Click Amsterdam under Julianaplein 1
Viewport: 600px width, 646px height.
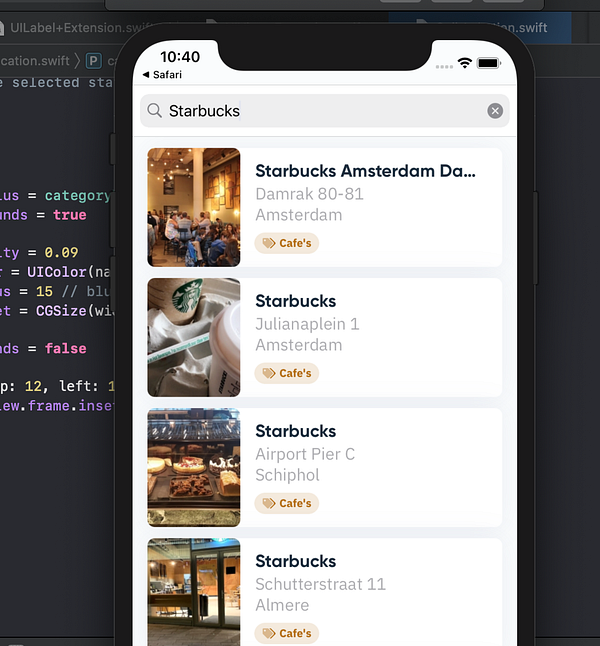(x=299, y=345)
